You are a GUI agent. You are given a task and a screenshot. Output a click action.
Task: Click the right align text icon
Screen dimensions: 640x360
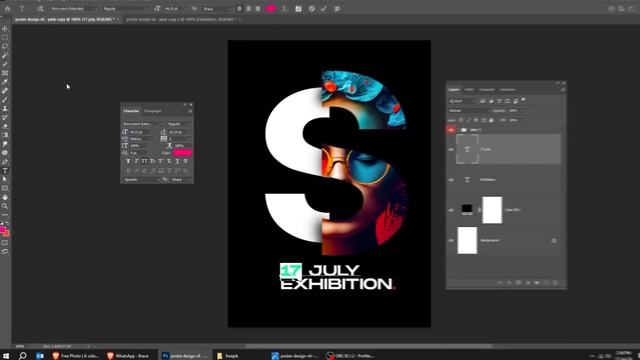pyautogui.click(x=258, y=9)
